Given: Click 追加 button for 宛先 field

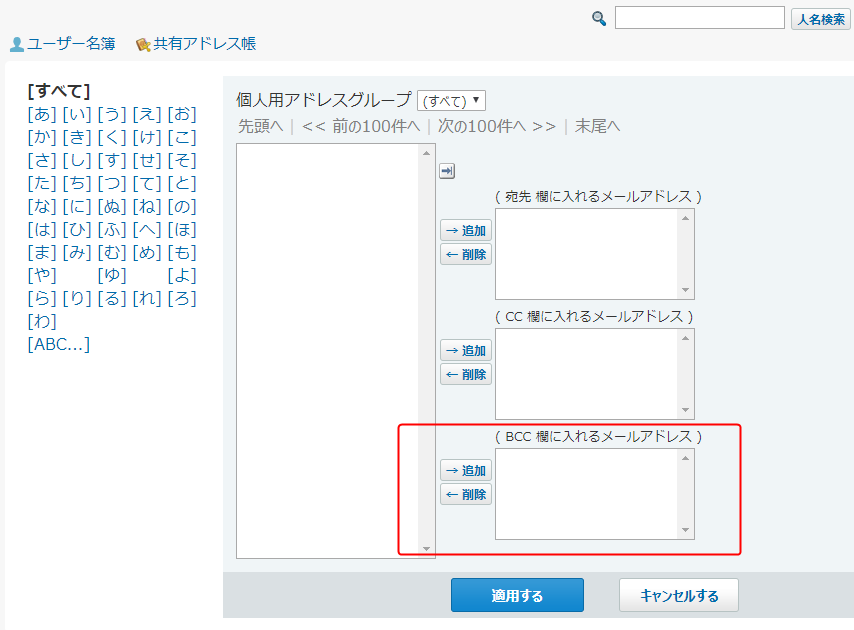Looking at the screenshot, I should click(466, 230).
